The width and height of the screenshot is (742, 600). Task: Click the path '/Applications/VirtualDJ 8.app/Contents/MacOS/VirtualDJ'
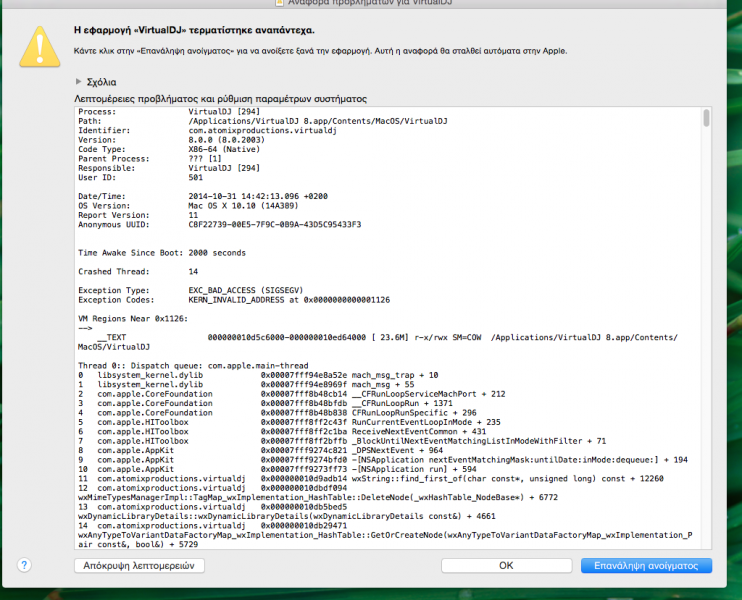[x=318, y=121]
